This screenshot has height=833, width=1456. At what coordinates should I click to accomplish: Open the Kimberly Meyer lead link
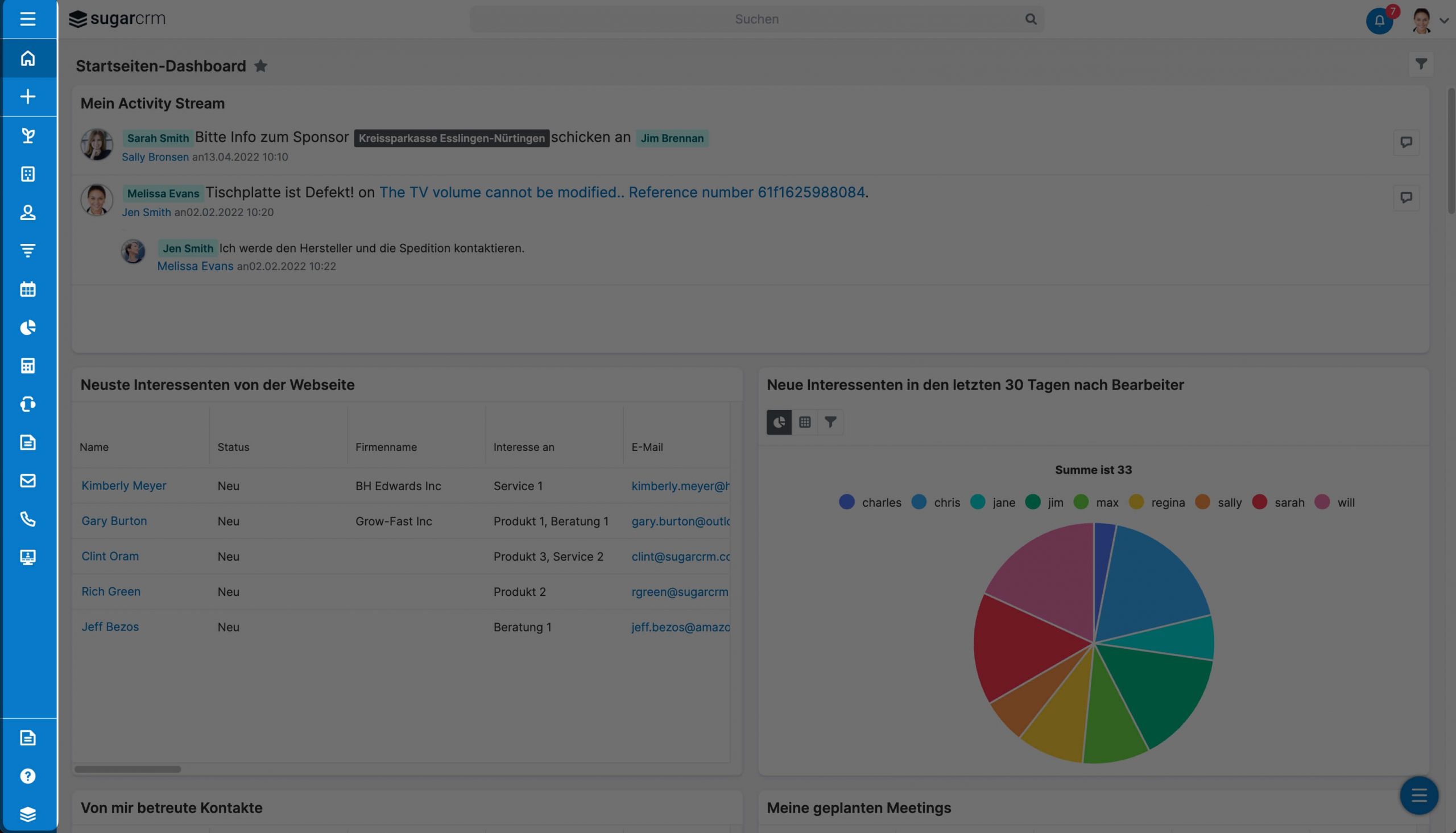tap(123, 486)
